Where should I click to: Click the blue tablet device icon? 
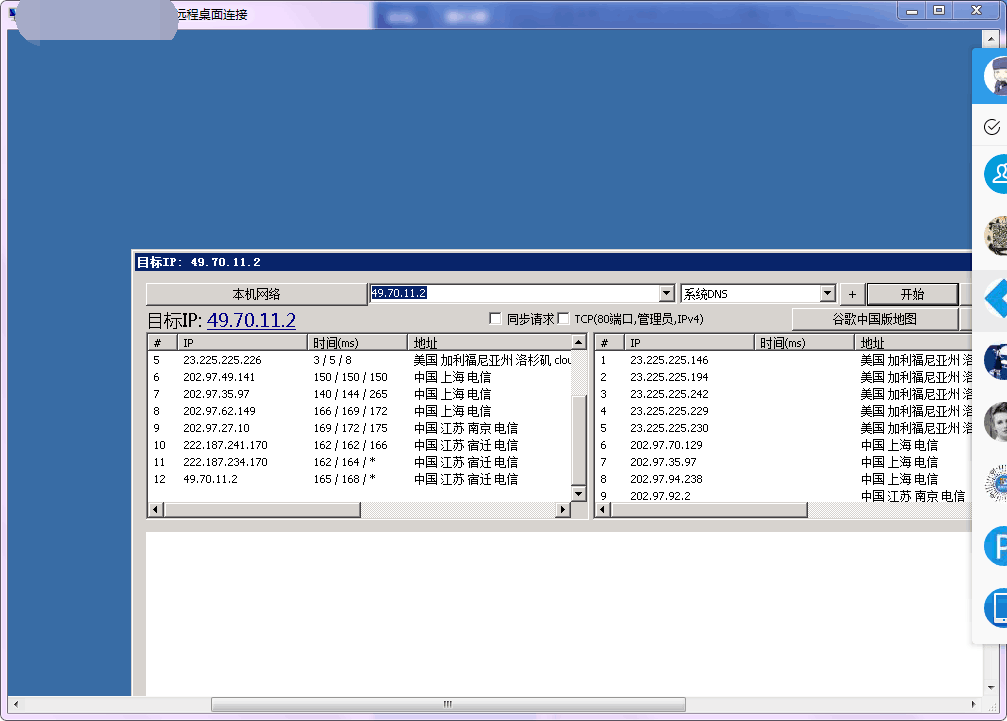[x=996, y=607]
